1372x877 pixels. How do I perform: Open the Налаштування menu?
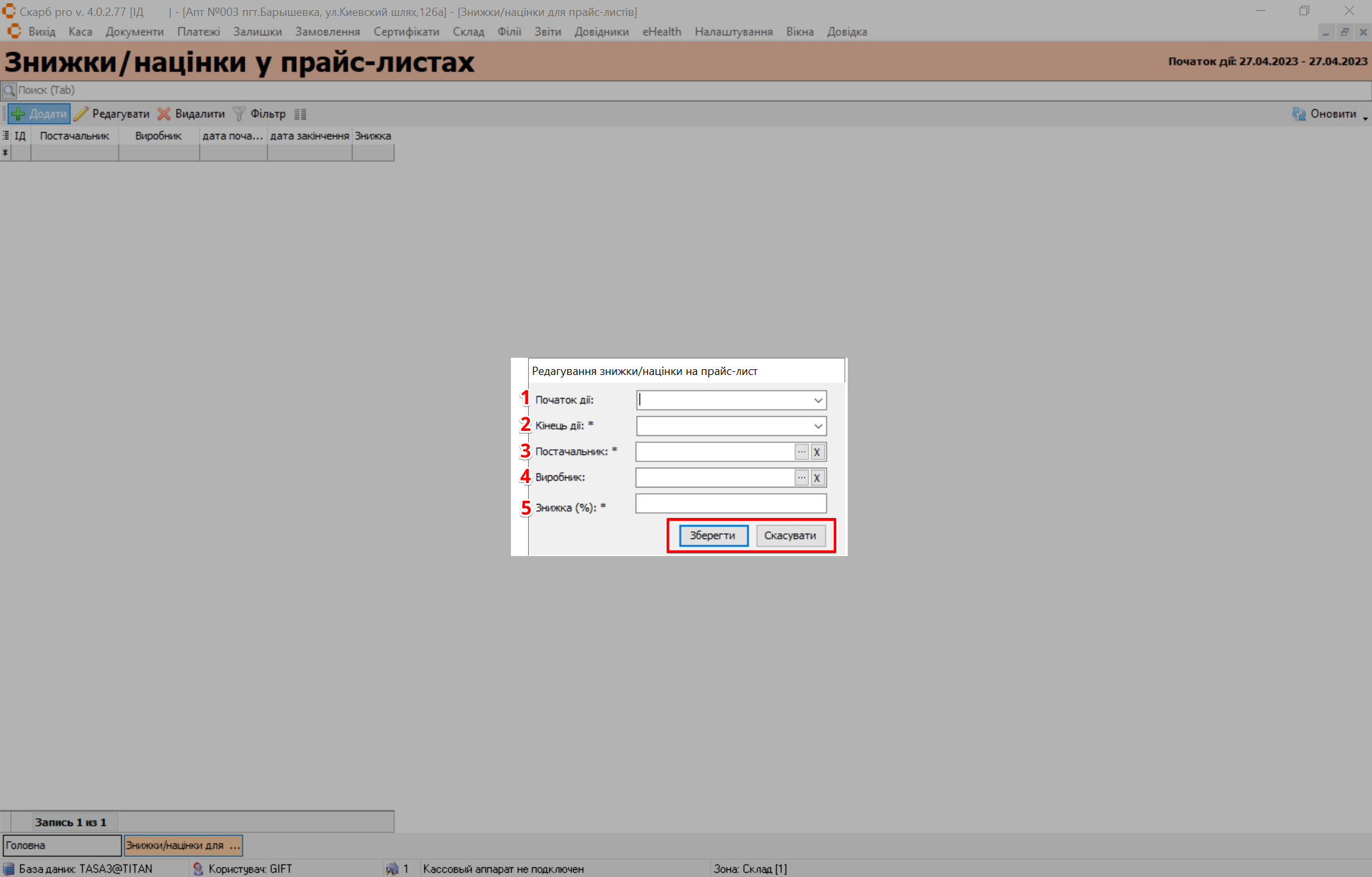point(733,32)
